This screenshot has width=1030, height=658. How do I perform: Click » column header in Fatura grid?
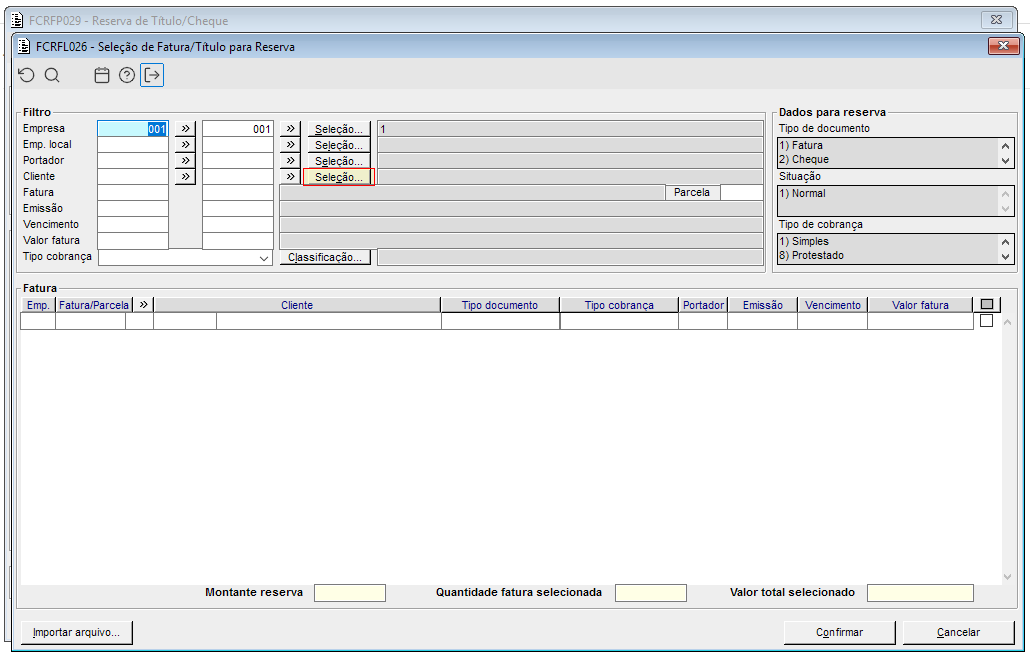click(143, 305)
